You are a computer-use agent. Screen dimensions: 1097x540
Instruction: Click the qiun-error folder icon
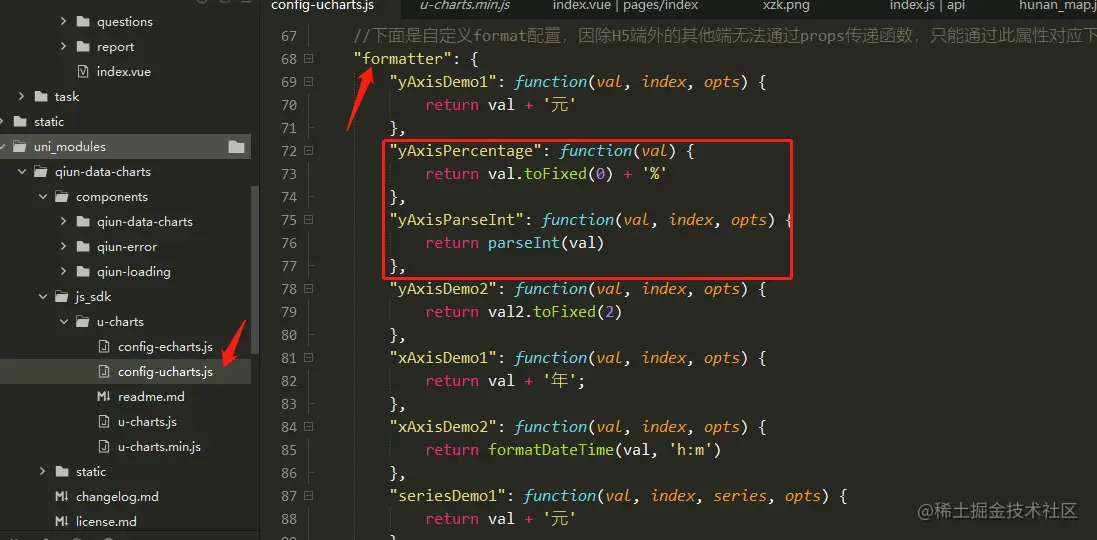(x=83, y=246)
